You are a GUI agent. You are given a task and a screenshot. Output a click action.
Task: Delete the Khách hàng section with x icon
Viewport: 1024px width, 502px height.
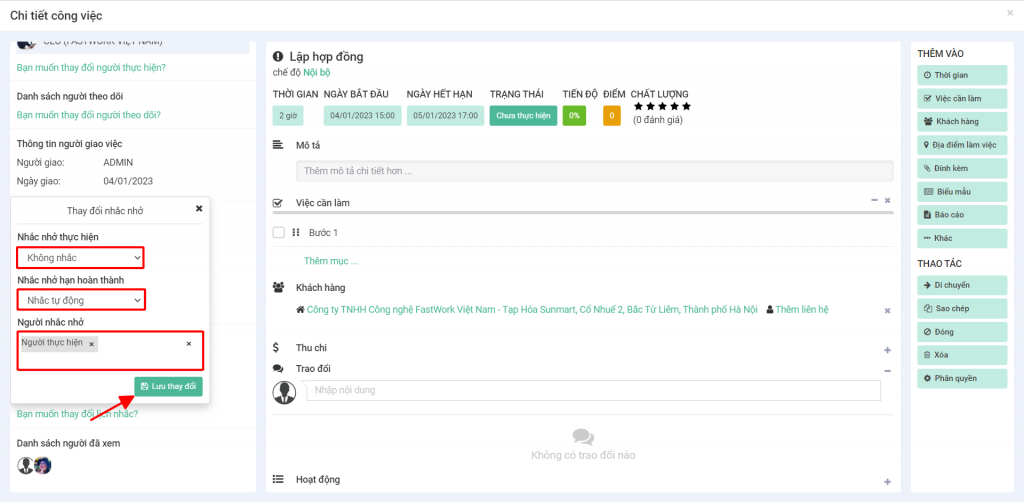[x=887, y=311]
